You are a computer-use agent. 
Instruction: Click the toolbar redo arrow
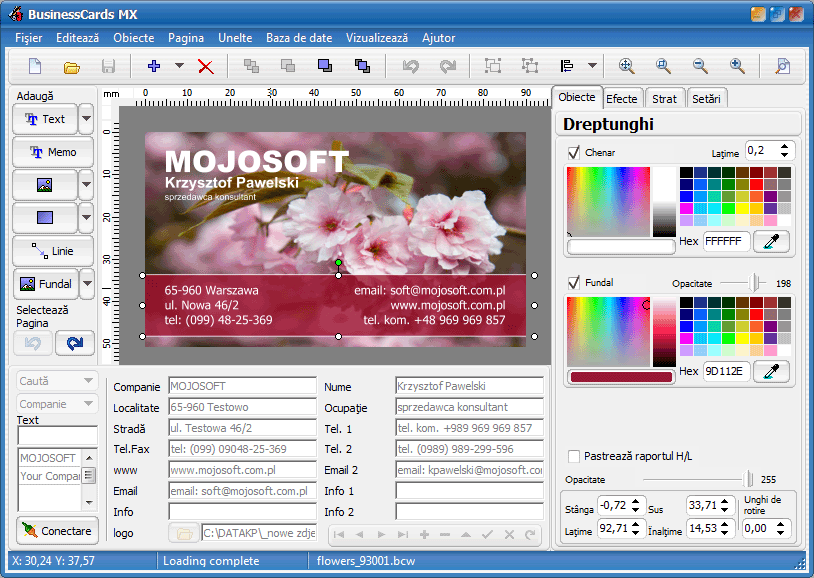point(447,66)
